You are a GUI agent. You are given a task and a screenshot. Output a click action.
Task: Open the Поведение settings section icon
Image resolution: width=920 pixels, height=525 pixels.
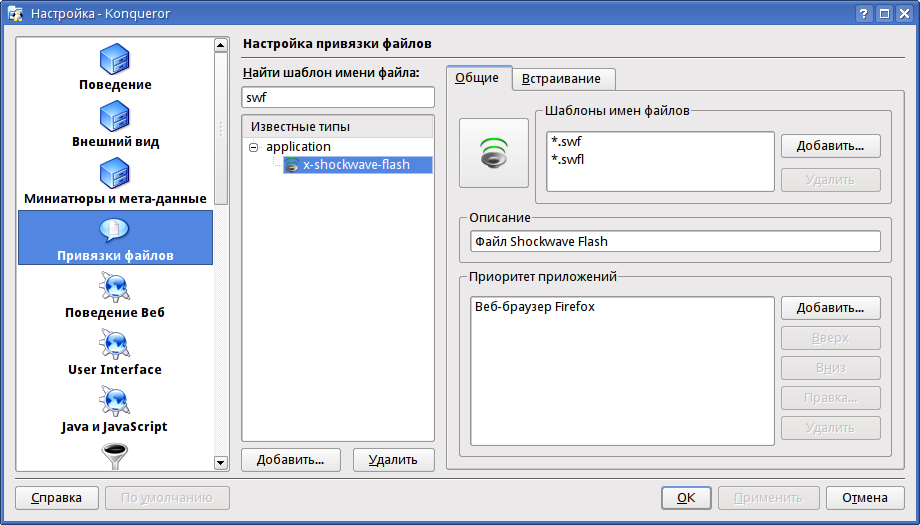pos(114,59)
